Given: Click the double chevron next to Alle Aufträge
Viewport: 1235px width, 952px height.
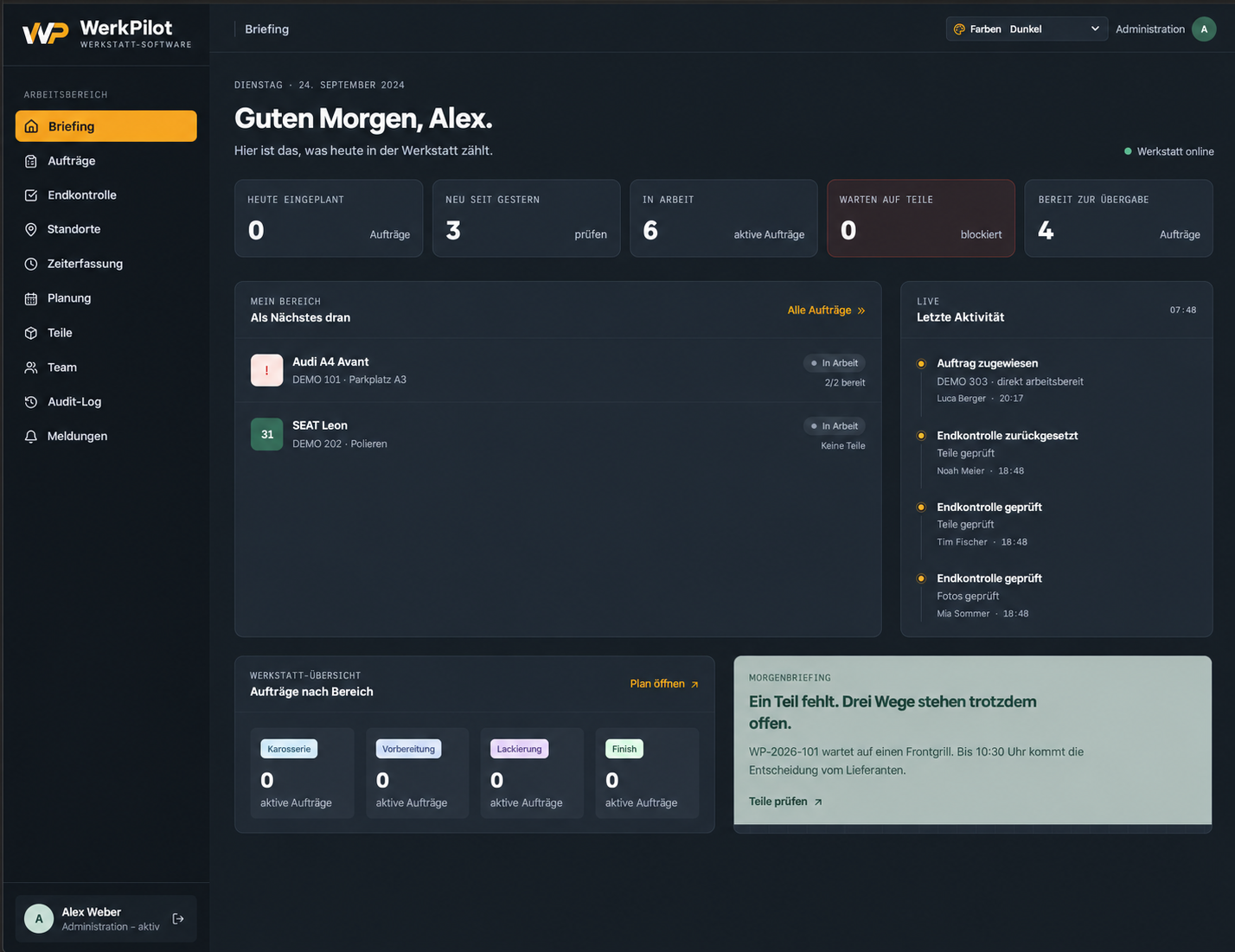Looking at the screenshot, I should coord(861,310).
